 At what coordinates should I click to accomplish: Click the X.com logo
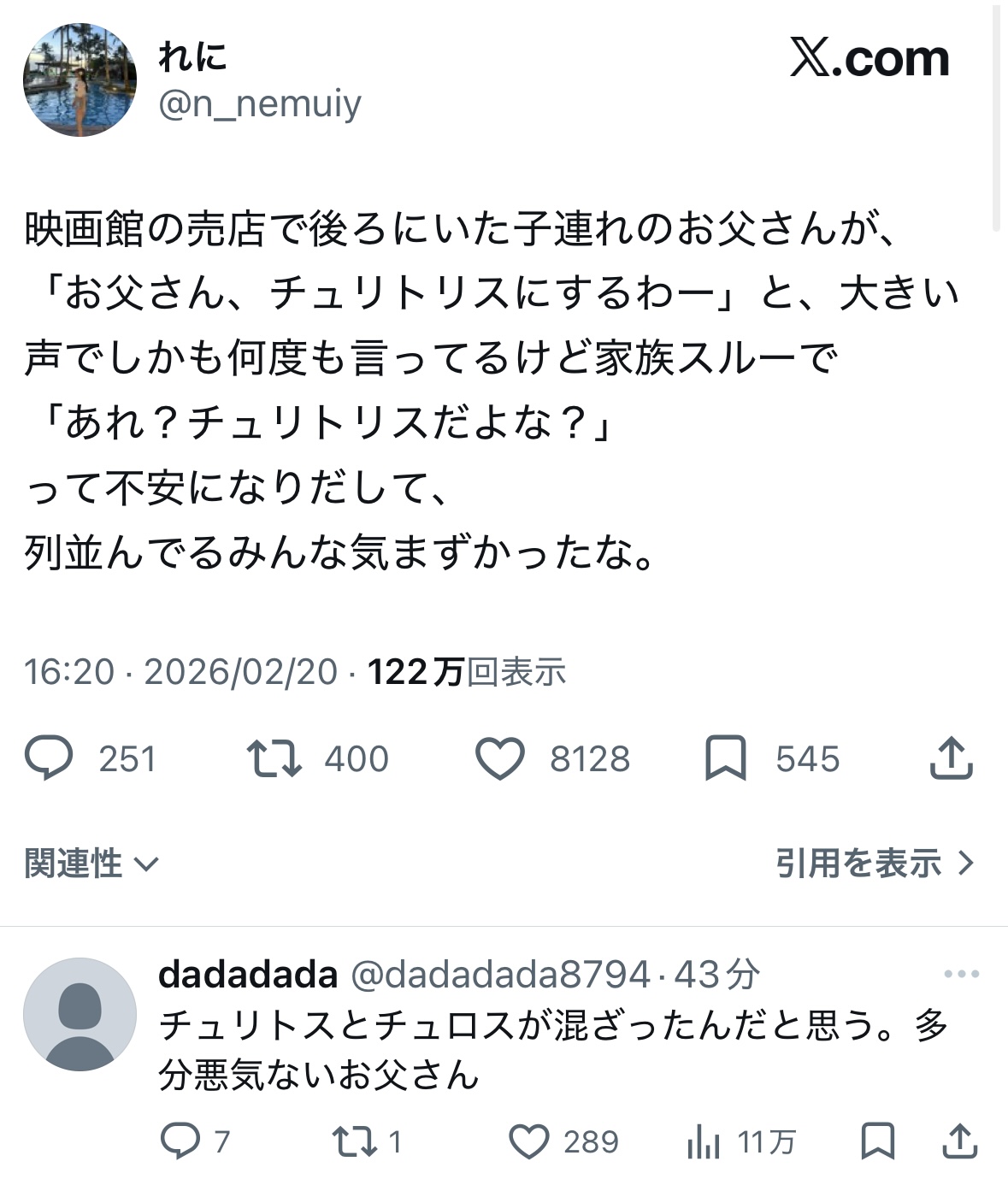point(869,58)
